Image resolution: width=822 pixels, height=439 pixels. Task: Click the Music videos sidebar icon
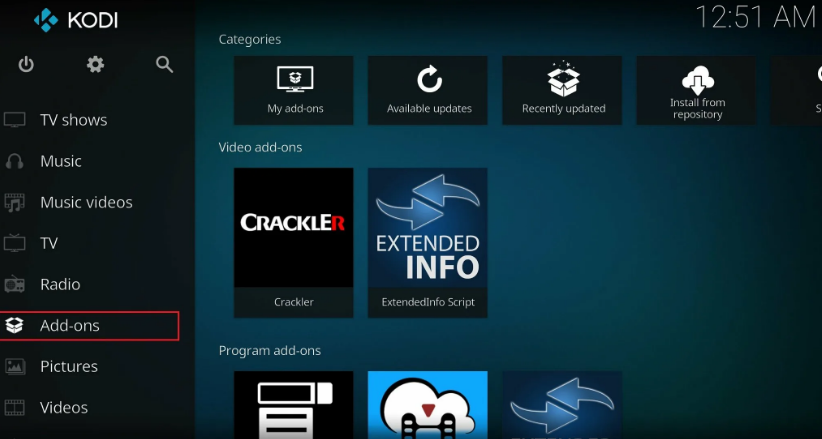click(x=14, y=202)
